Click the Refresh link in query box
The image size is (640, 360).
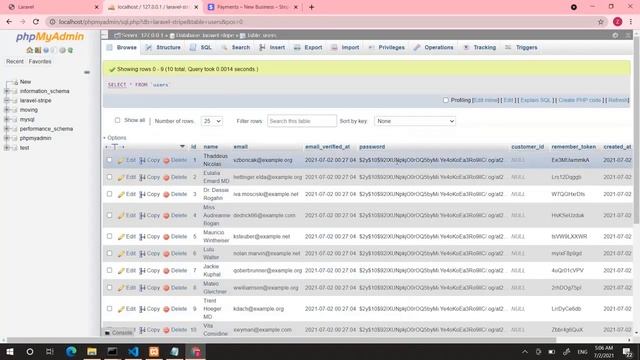pos(618,100)
